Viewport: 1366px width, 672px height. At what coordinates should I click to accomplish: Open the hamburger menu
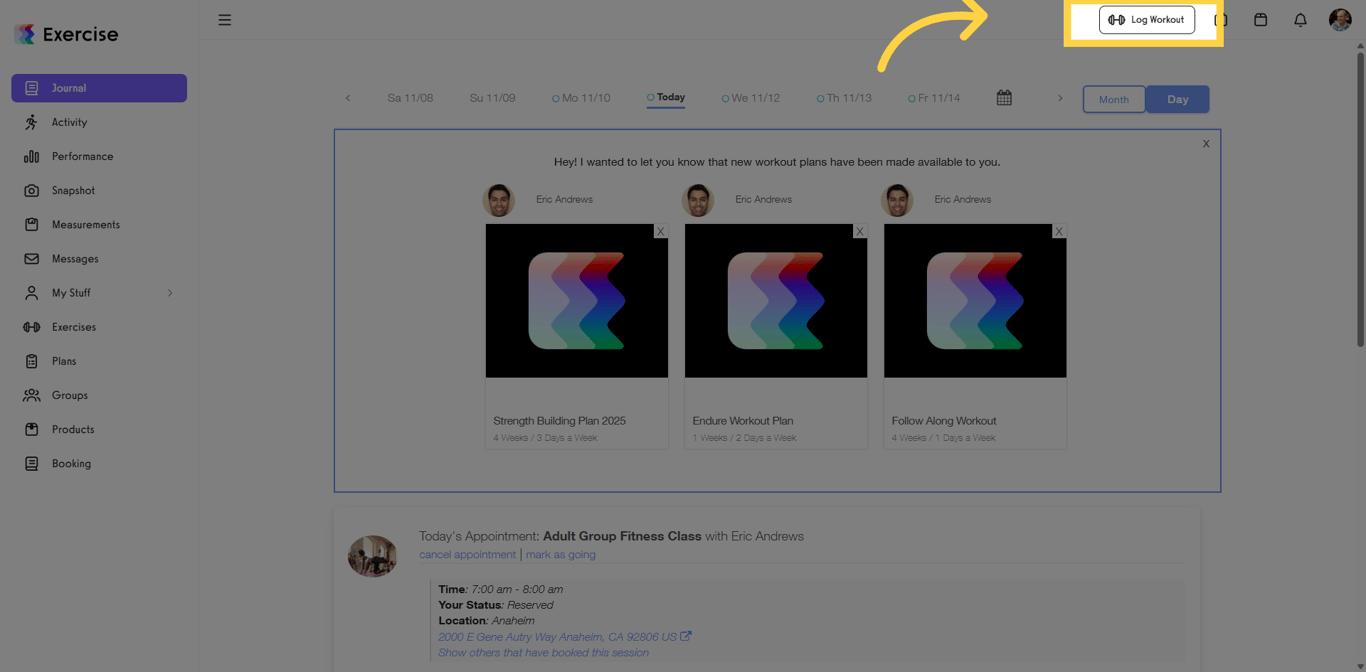(225, 19)
